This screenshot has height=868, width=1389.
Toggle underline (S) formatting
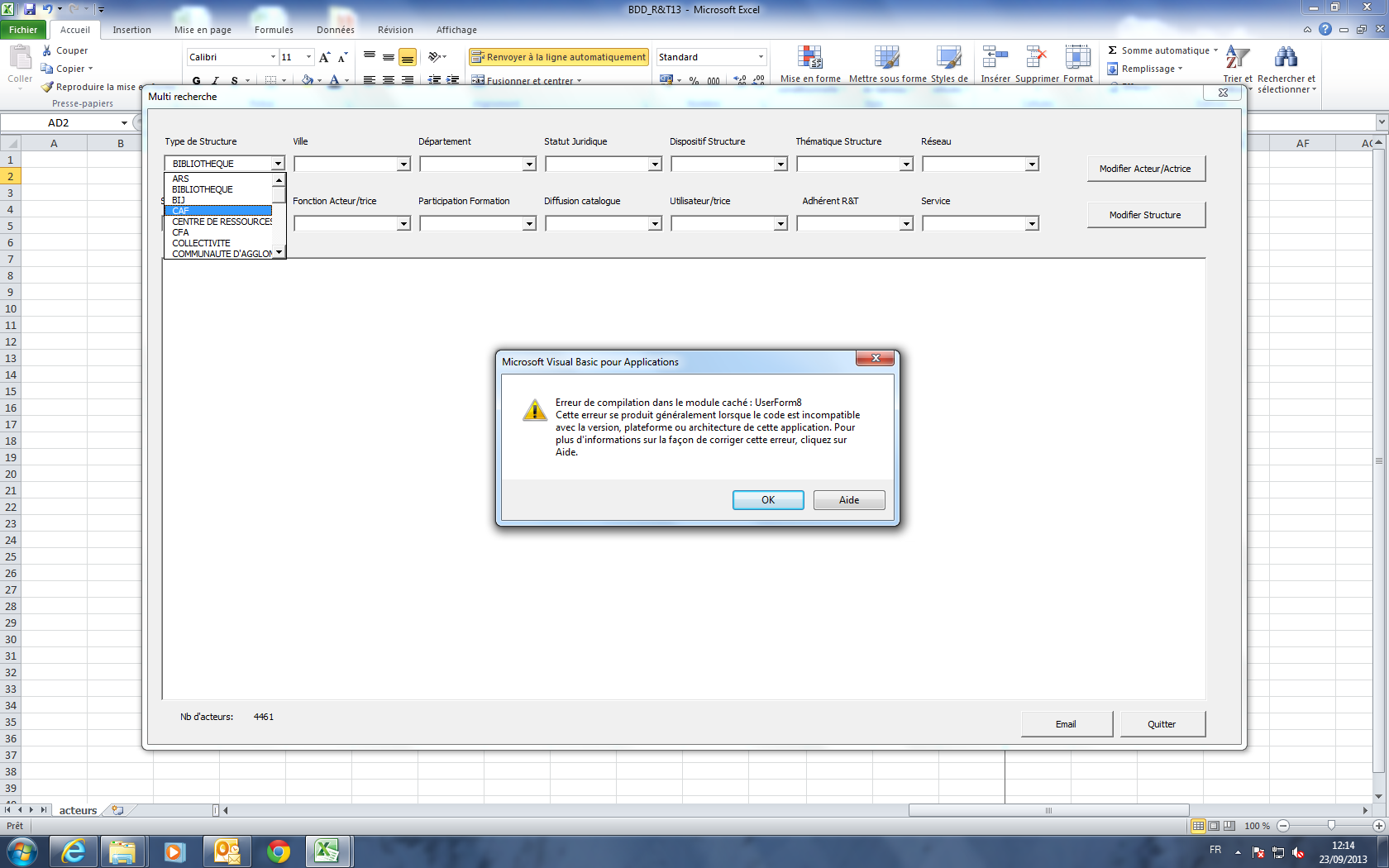point(235,80)
